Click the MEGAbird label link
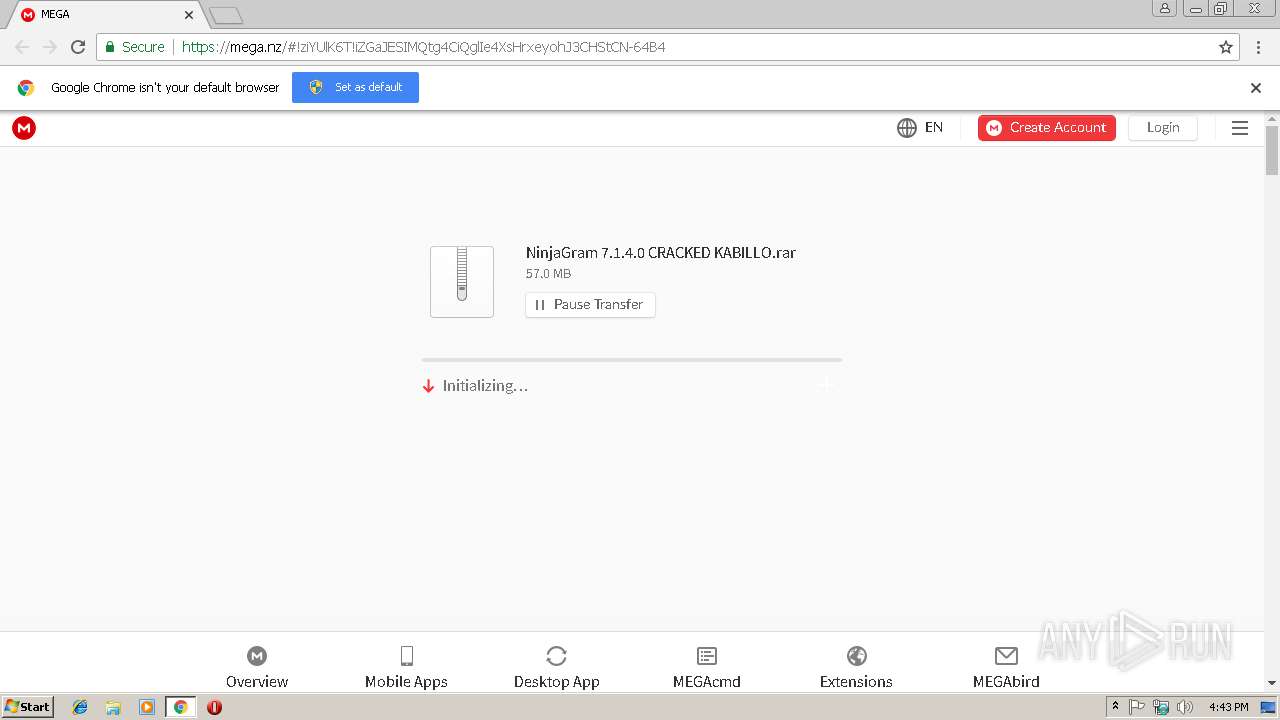This screenshot has width=1280, height=720. click(1006, 682)
